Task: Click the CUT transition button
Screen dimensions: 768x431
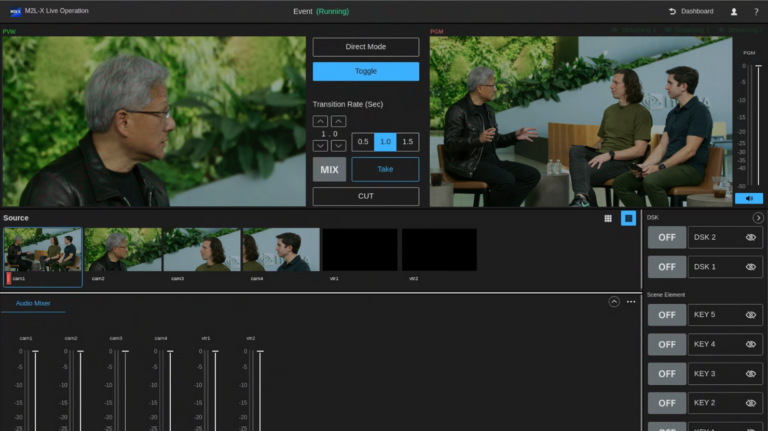Action: (x=365, y=196)
